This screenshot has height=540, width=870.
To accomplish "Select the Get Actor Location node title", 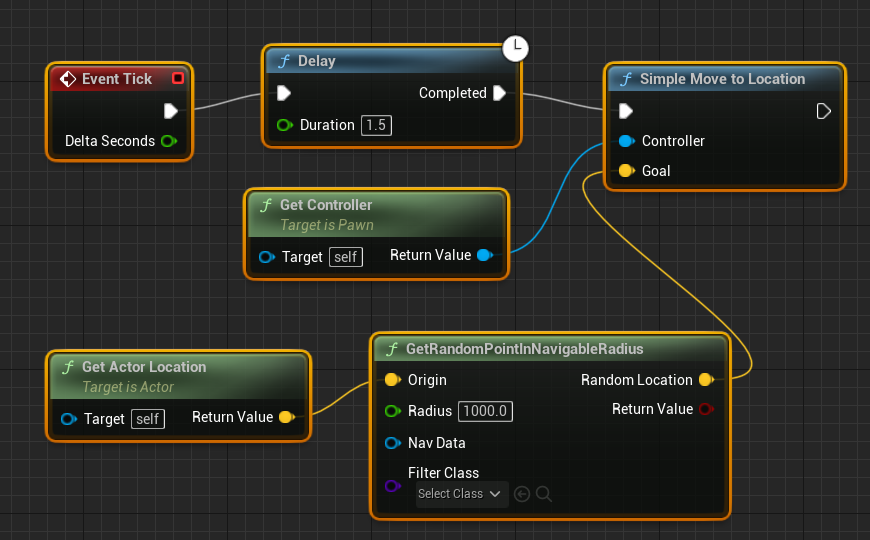I will point(144,367).
